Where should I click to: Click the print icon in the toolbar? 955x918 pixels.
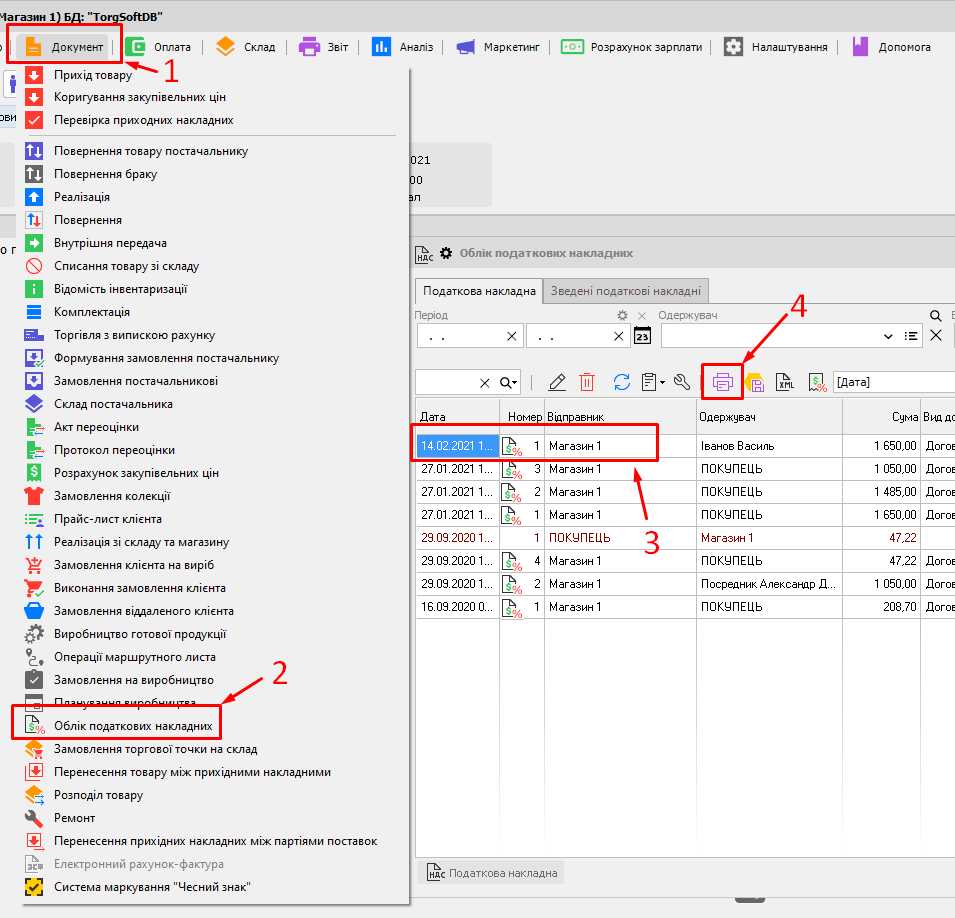pos(722,381)
